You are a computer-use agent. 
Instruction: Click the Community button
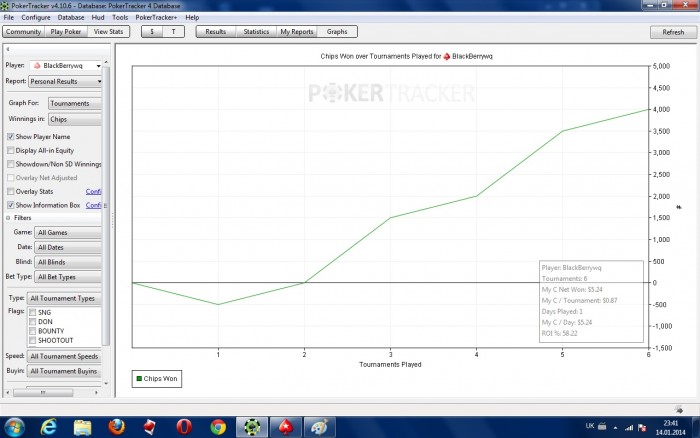coord(23,32)
